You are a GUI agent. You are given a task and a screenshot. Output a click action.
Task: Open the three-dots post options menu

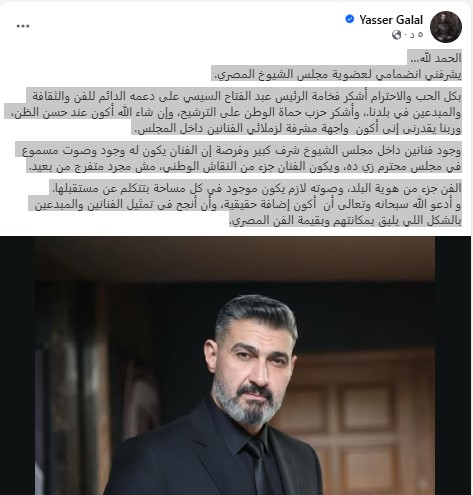[x=23, y=26]
